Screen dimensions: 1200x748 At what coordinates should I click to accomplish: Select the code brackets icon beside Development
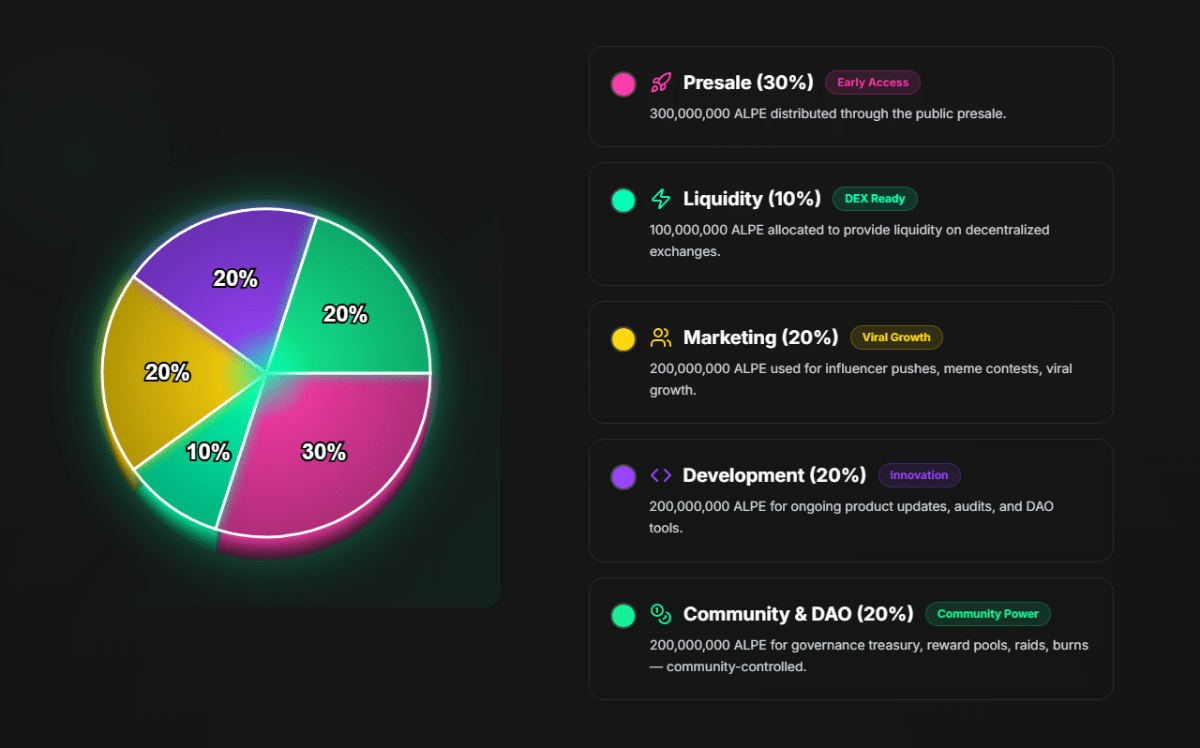click(660, 475)
